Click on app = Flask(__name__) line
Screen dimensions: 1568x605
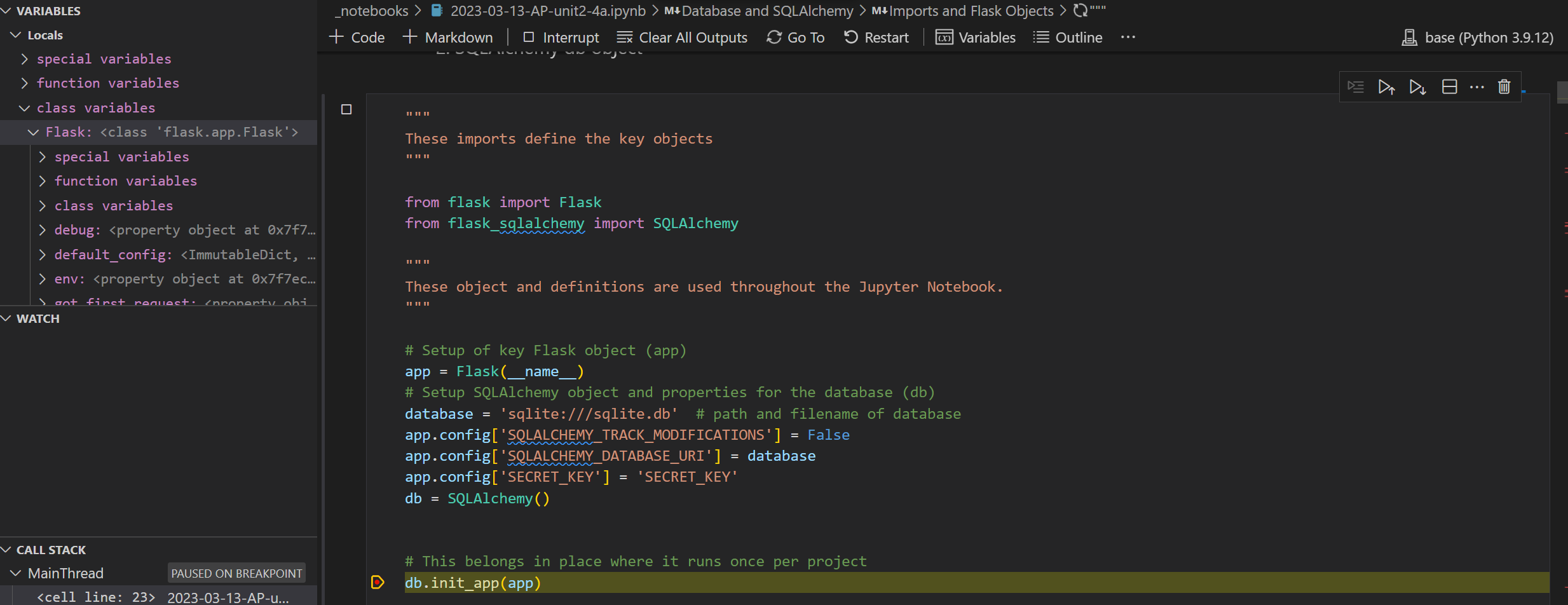click(494, 372)
